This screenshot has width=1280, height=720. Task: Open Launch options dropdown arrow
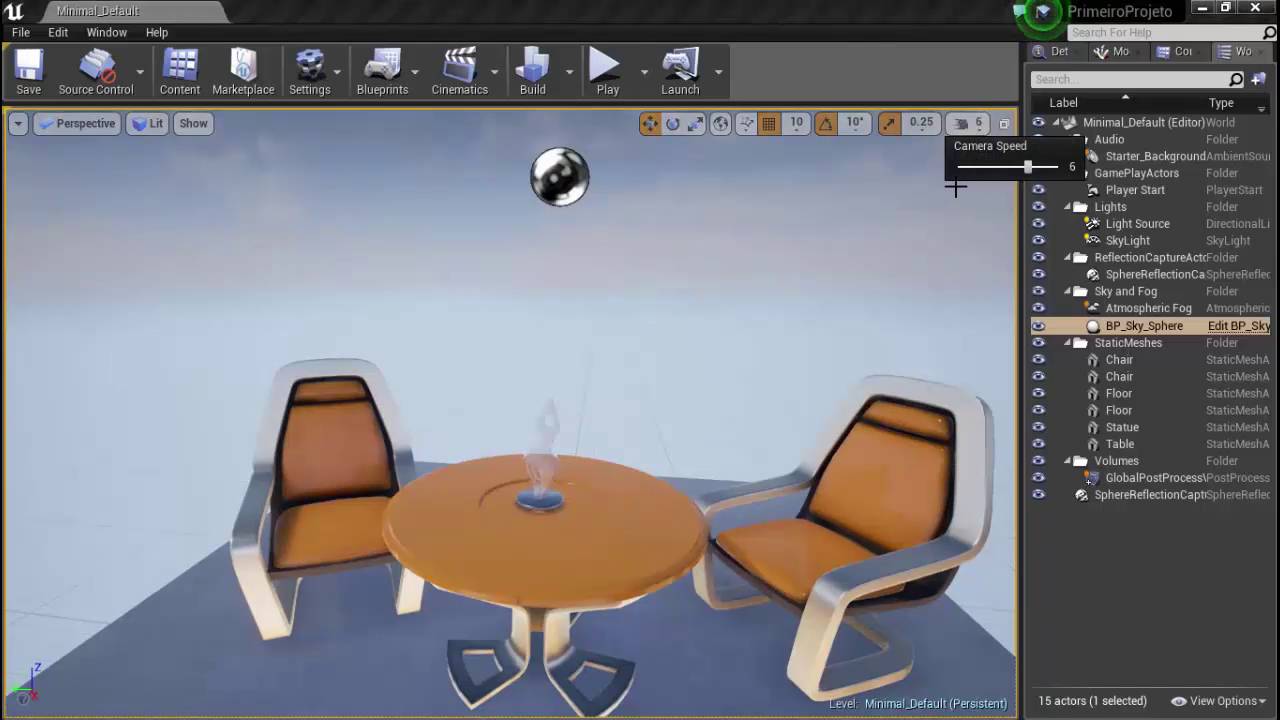coord(718,72)
